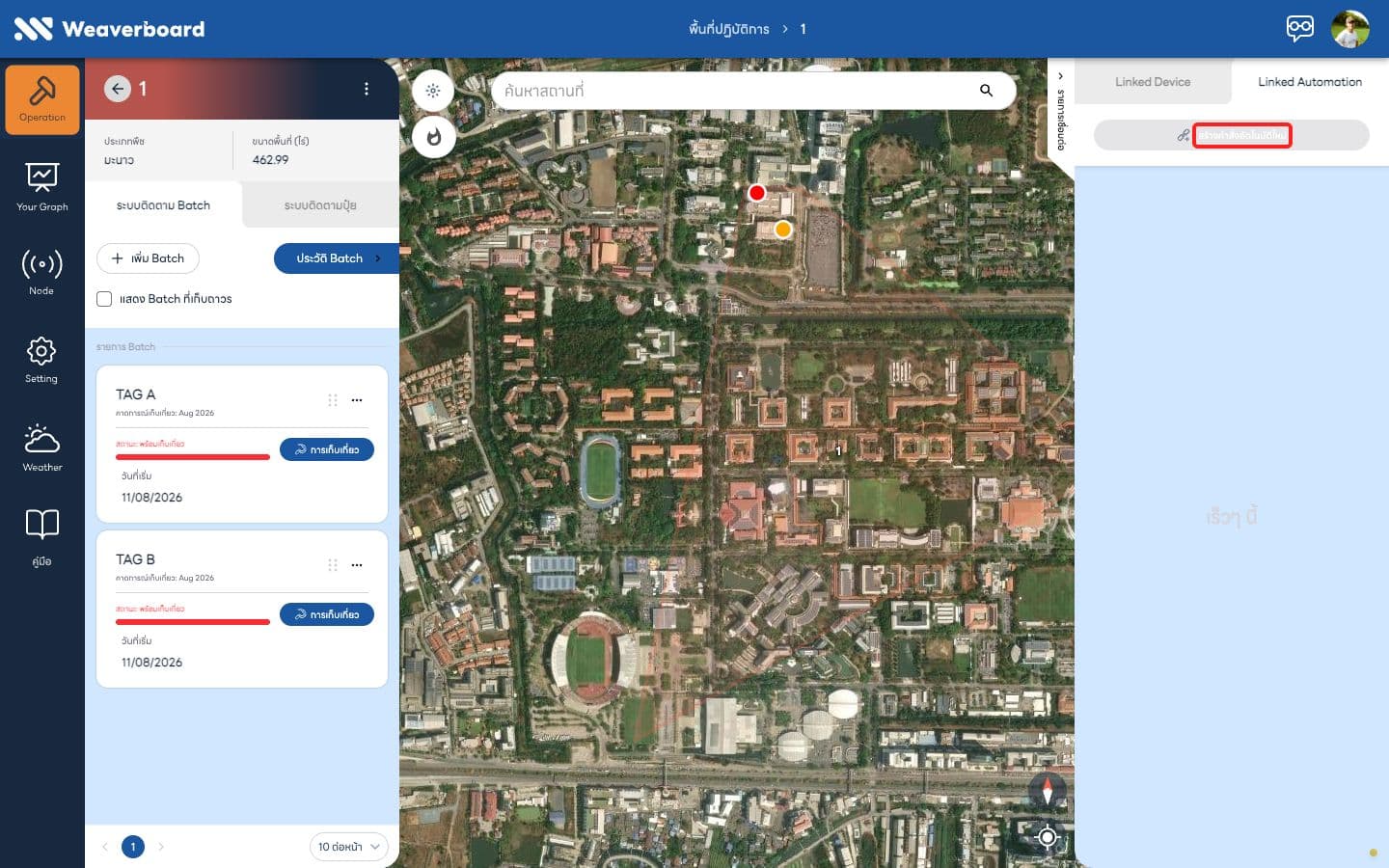Toggle the แสดง Batch ที่เก็บถาวร checkbox
The height and width of the screenshot is (868, 1389).
104,299
